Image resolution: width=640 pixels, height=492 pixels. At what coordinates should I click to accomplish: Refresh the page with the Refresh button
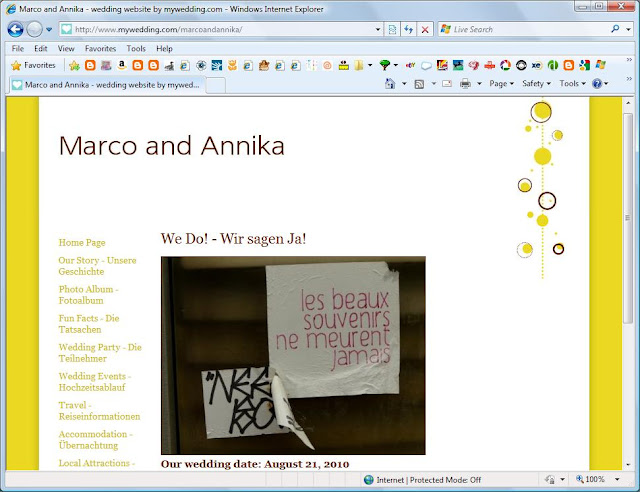coord(409,29)
